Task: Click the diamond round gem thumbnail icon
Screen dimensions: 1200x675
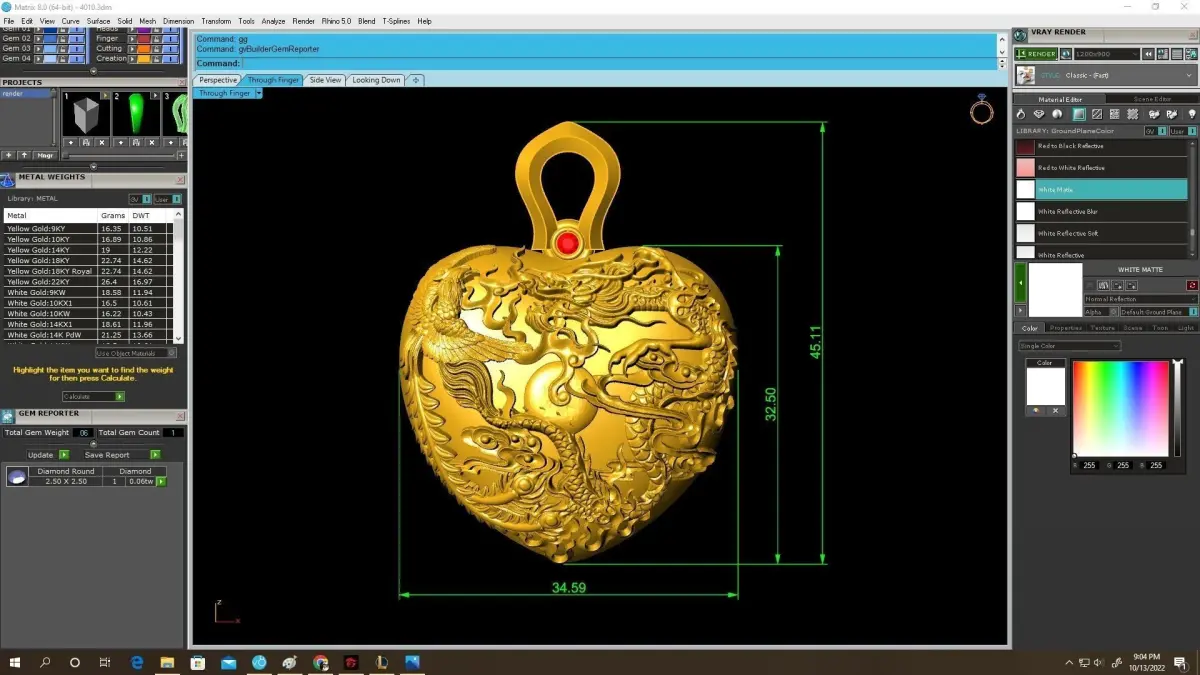Action: point(17,476)
